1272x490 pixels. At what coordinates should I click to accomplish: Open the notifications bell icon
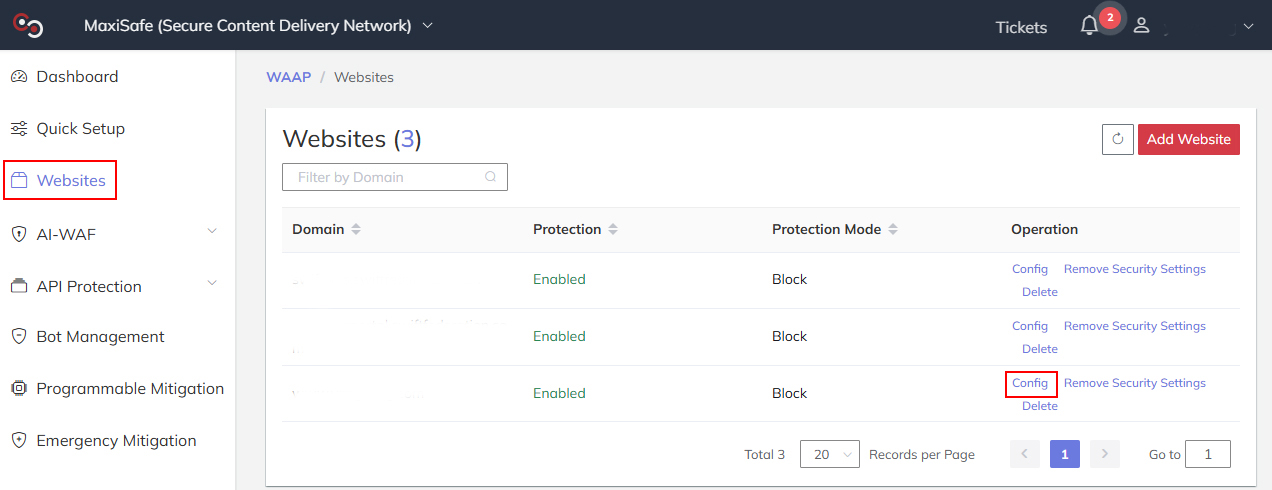[1089, 26]
